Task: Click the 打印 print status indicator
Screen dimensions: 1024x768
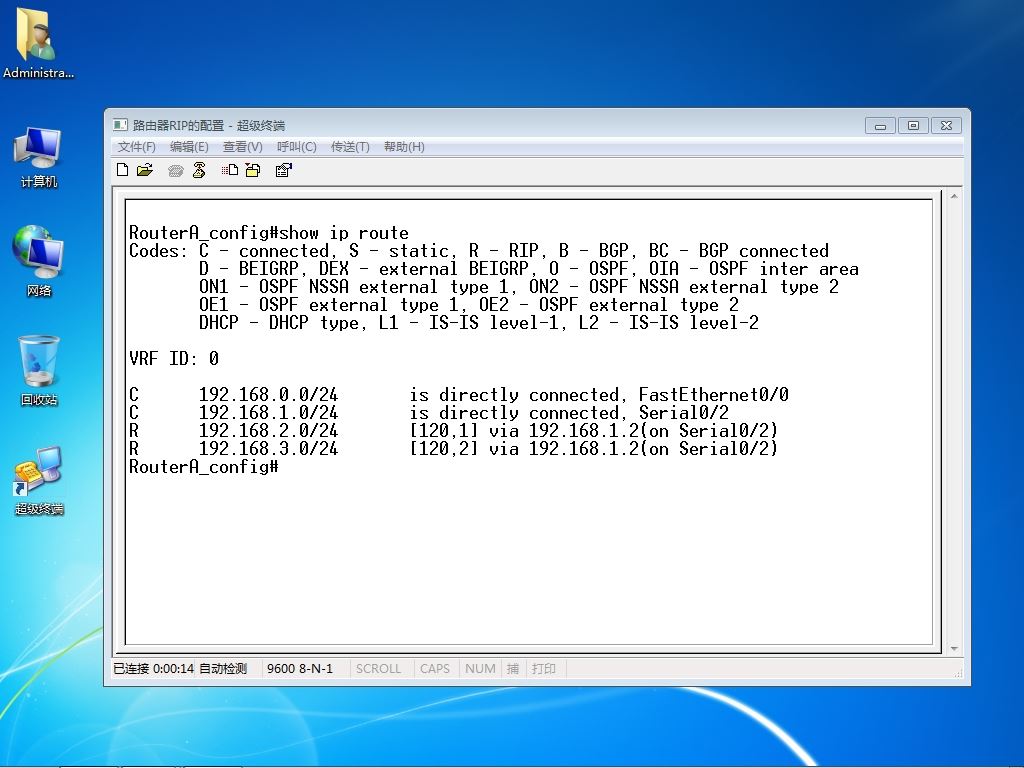Action: click(x=544, y=669)
